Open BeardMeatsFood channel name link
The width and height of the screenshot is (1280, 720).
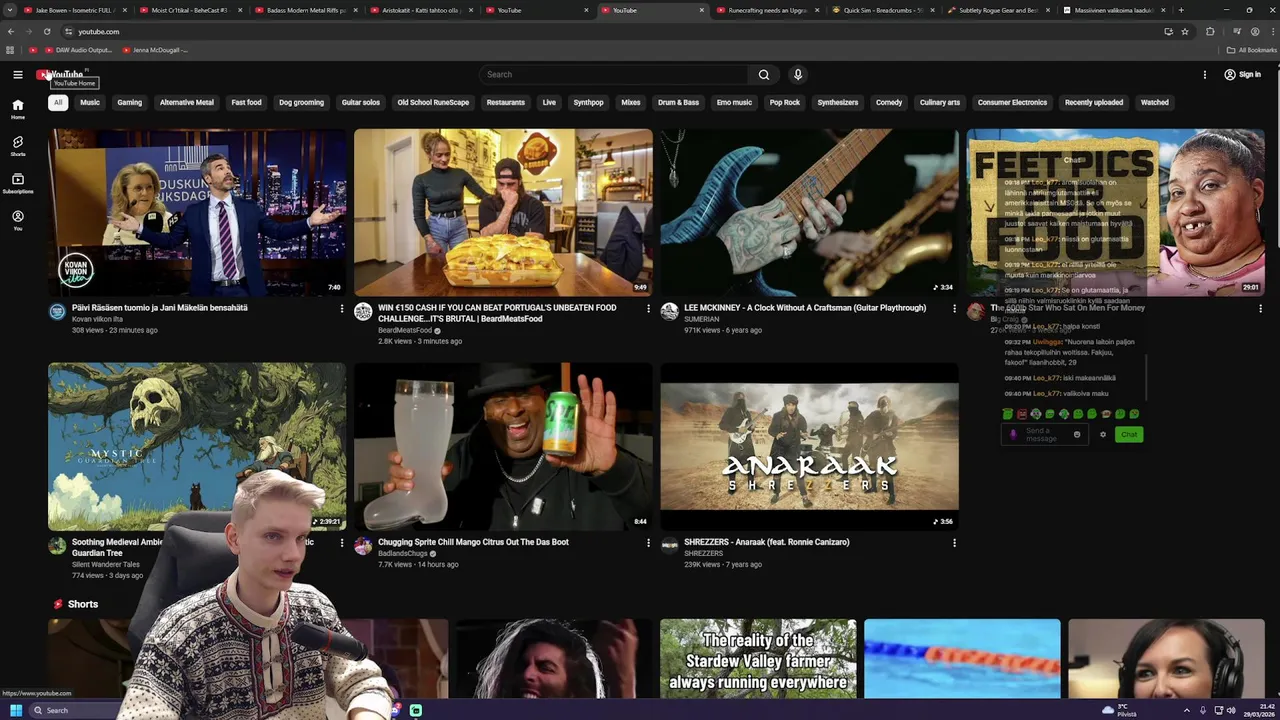[x=405, y=330]
